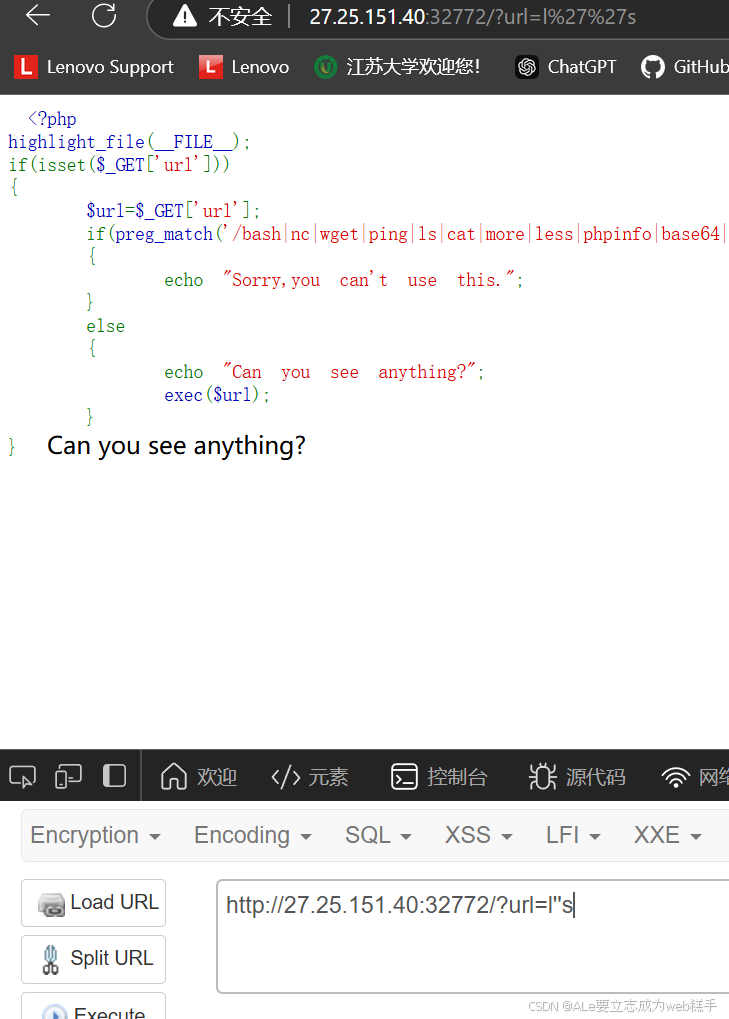729x1019 pixels.
Task: Click the 不安全 label in the address bar
Action: 240,17
